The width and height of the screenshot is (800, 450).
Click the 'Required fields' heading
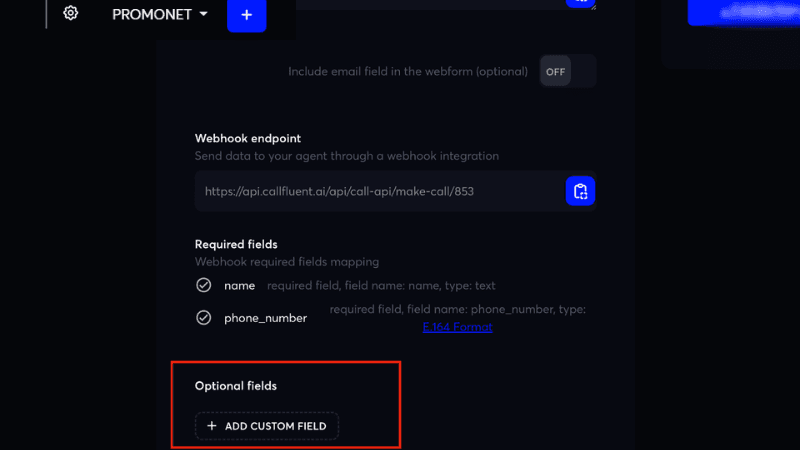(236, 244)
